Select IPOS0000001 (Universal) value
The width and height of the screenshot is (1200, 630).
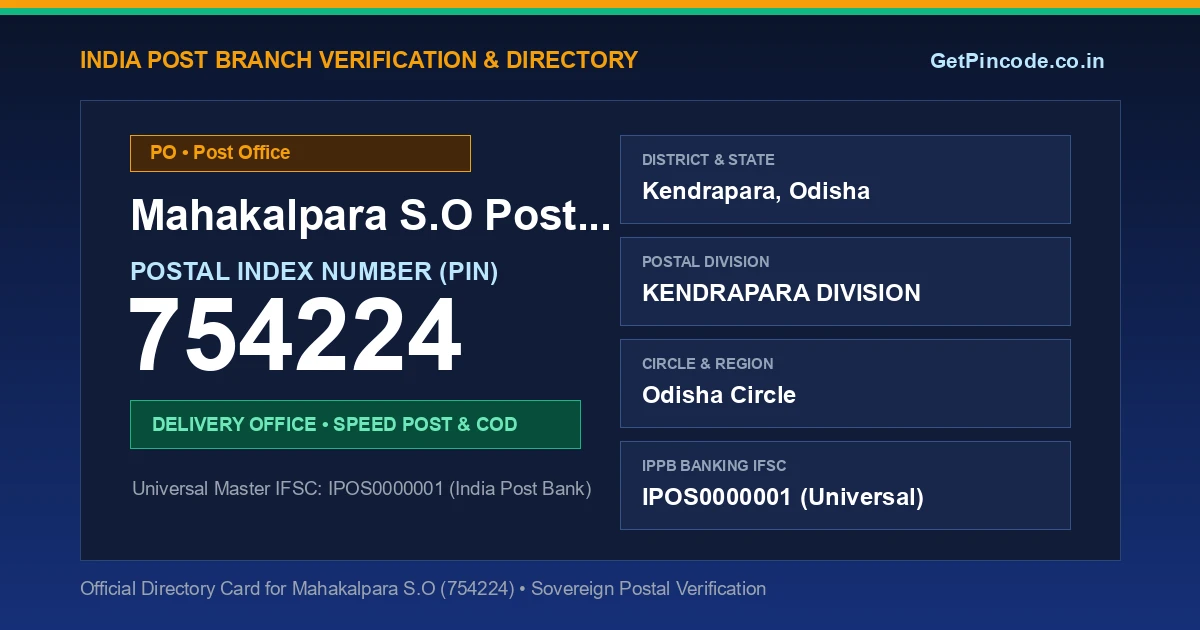[x=783, y=497]
